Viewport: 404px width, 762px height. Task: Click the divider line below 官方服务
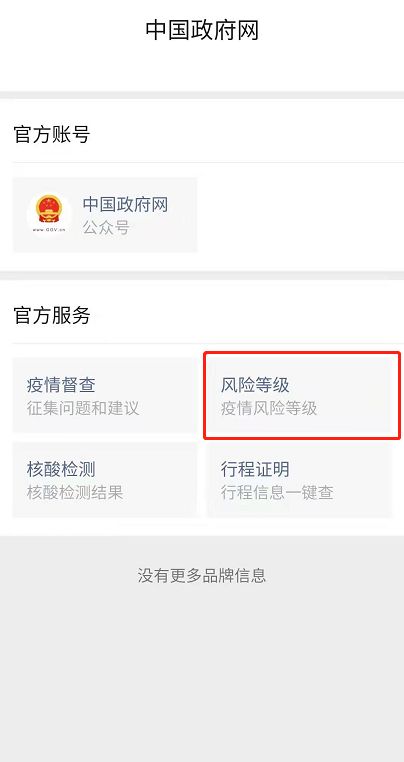tap(208, 343)
